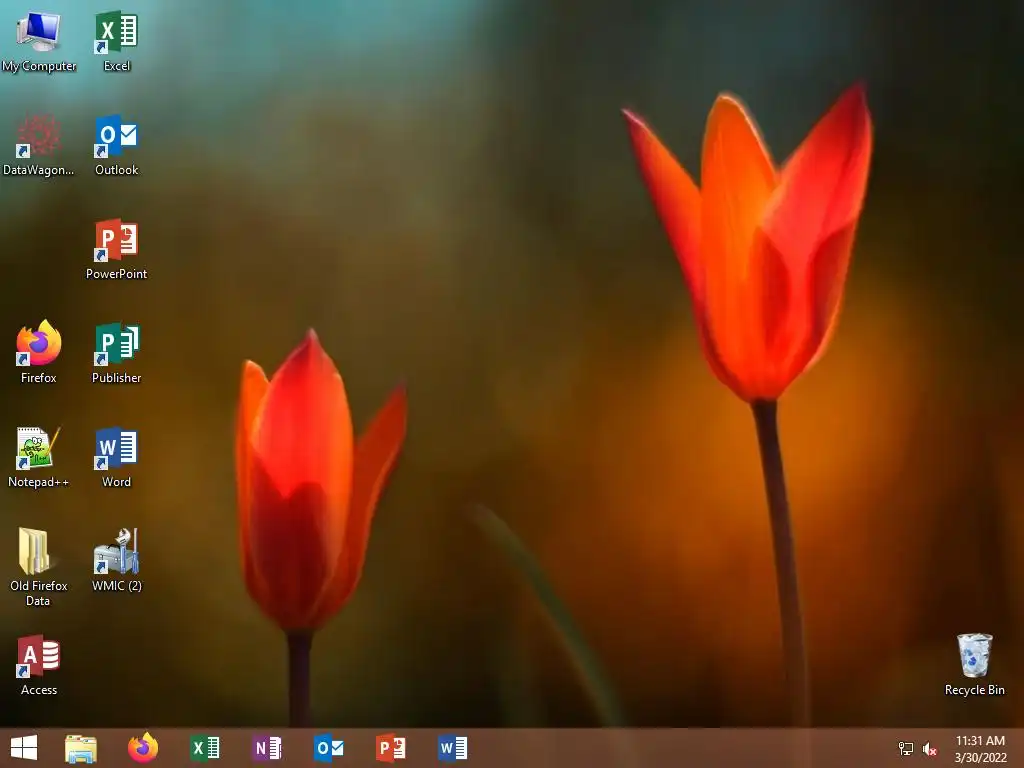The width and height of the screenshot is (1024, 768).
Task: Launch Excel from the taskbar
Action: pyautogui.click(x=204, y=748)
